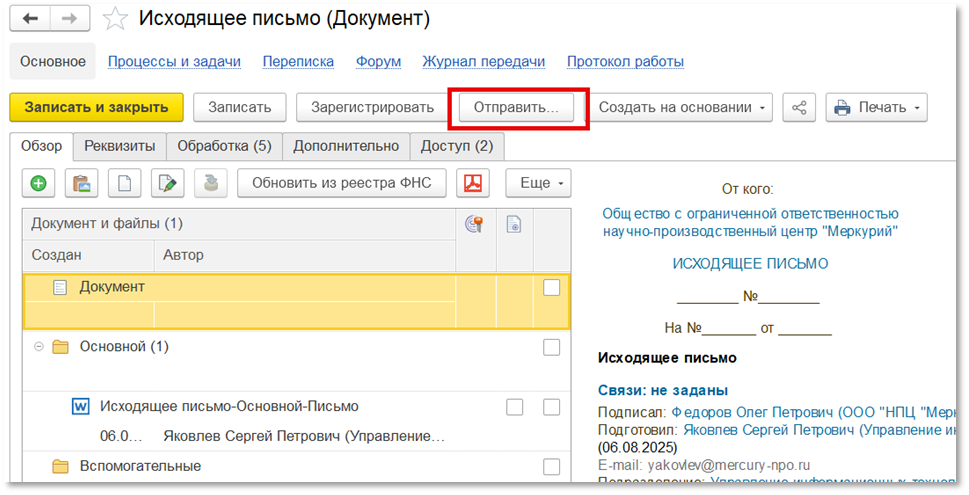
Task: Go back with the left arrow button
Action: coord(30,19)
